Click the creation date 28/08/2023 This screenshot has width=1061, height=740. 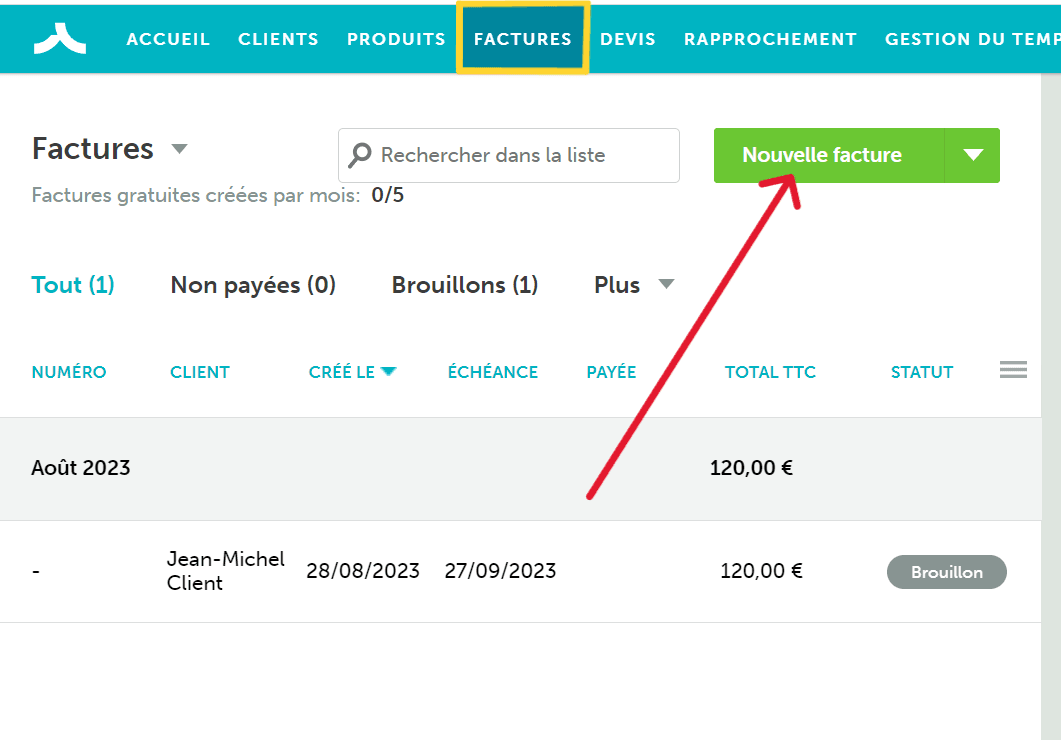click(363, 571)
